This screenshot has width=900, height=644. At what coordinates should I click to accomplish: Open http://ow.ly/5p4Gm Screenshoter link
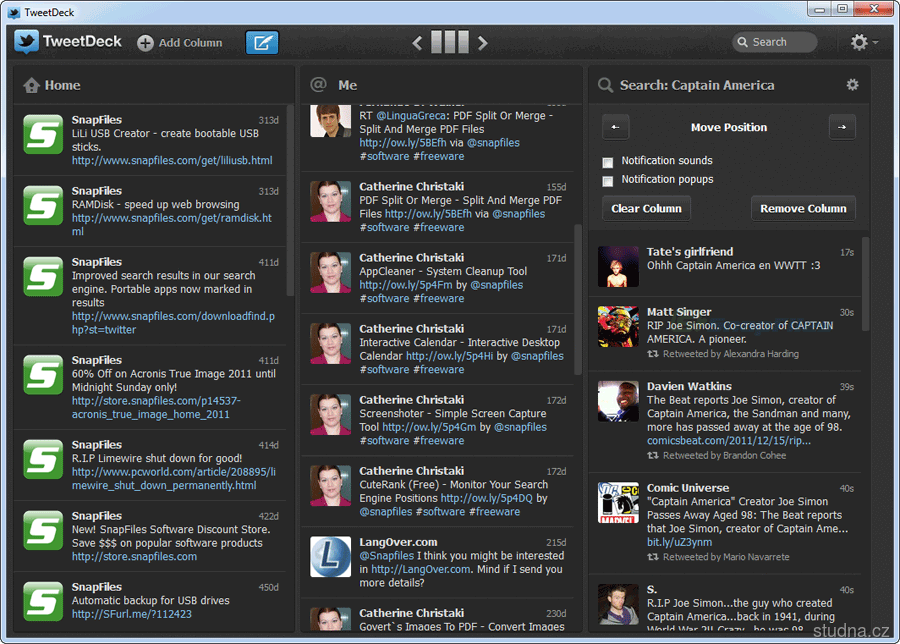[x=429, y=427]
